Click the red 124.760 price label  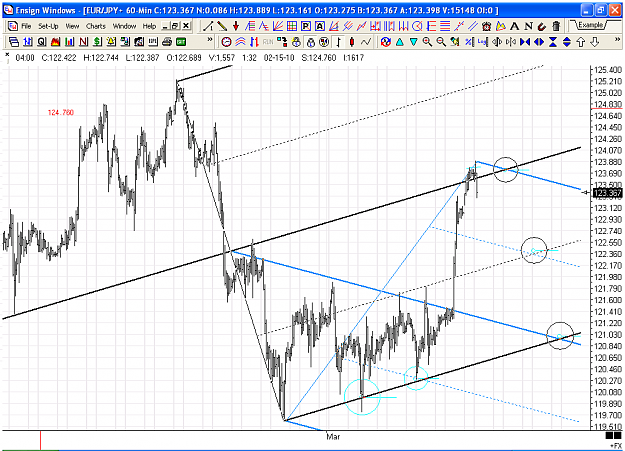pos(61,112)
